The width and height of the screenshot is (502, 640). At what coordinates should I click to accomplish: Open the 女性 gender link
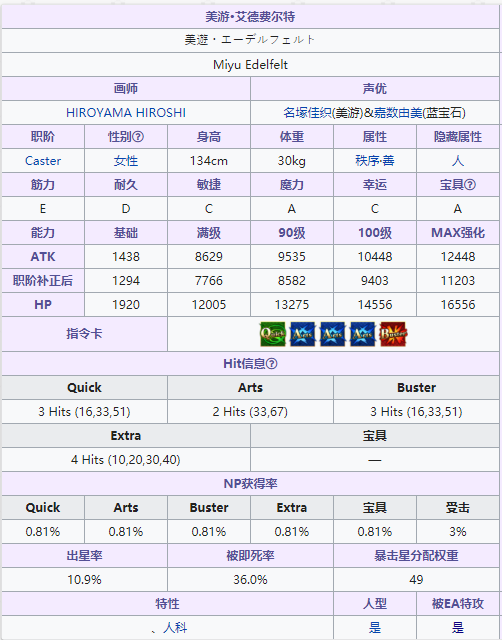pyautogui.click(x=126, y=161)
